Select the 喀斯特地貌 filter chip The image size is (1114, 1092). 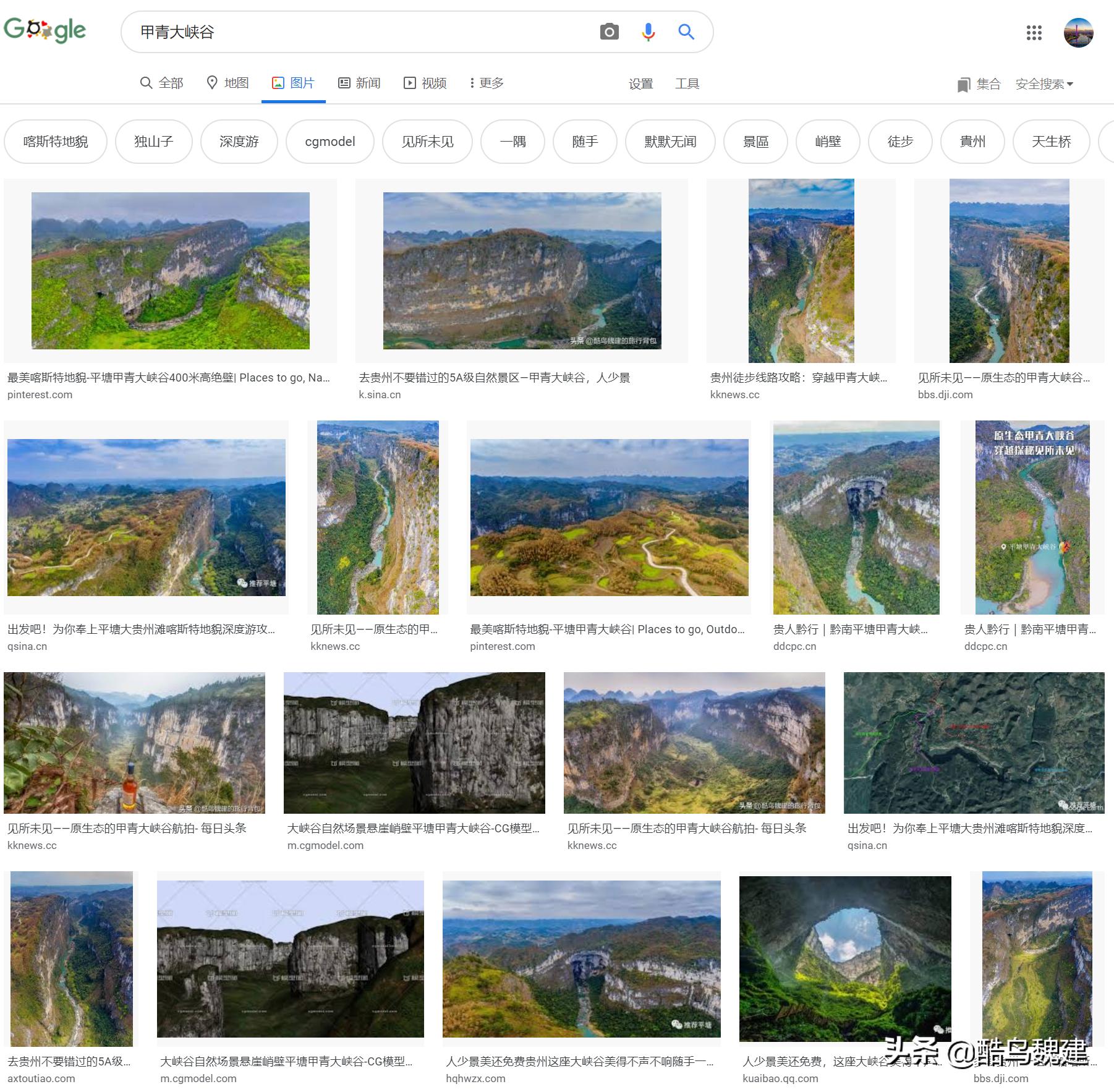click(x=56, y=142)
